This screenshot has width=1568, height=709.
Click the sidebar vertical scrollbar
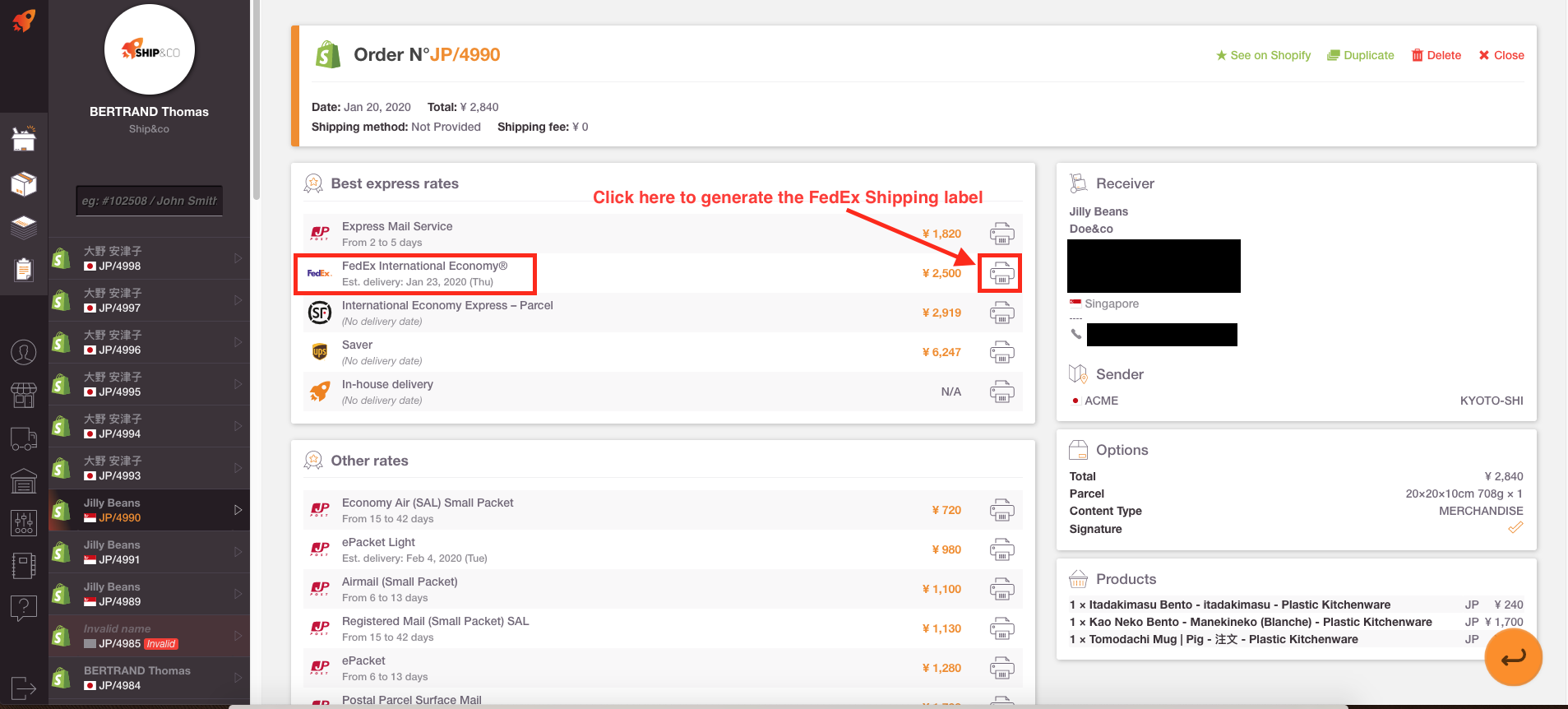click(x=257, y=100)
